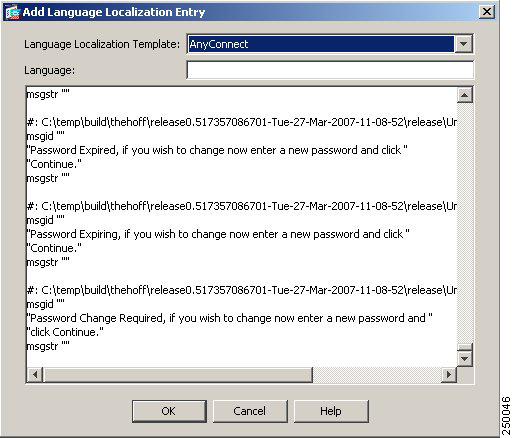Click the empty vertical scrollbar track
Screen dimensions: 513x438
pyautogui.click(x=464, y=223)
